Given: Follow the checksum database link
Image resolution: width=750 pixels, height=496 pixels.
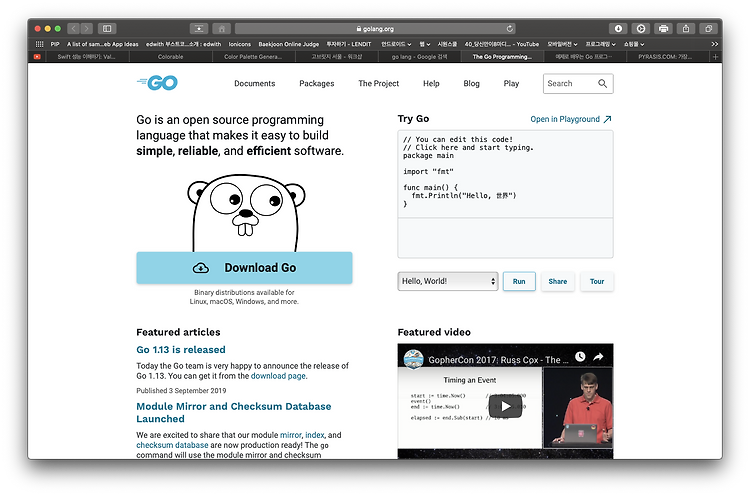Looking at the screenshot, I should pos(172,445).
